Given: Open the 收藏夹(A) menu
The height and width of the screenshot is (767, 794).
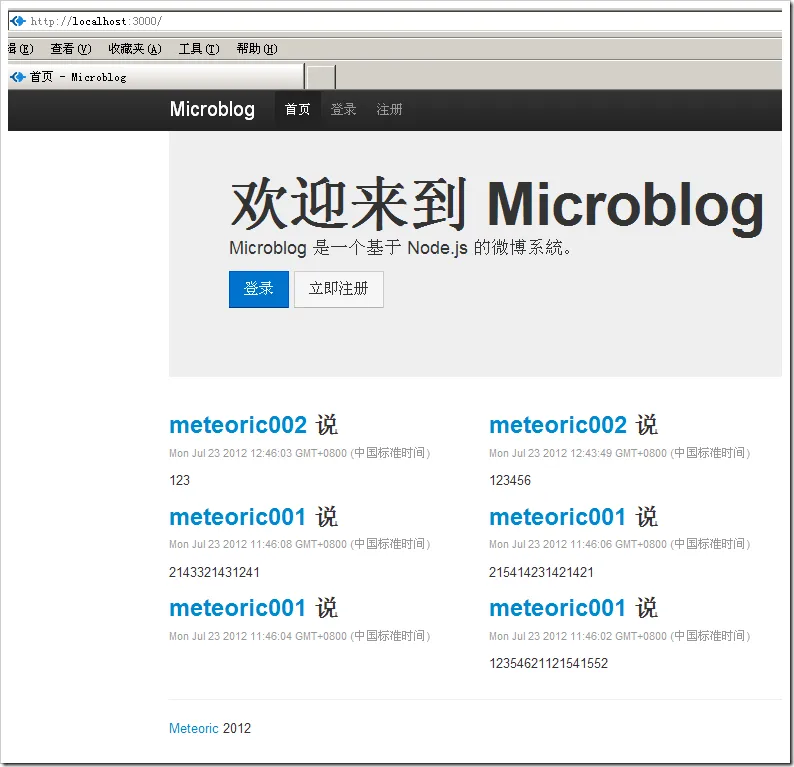Looking at the screenshot, I should [135, 49].
